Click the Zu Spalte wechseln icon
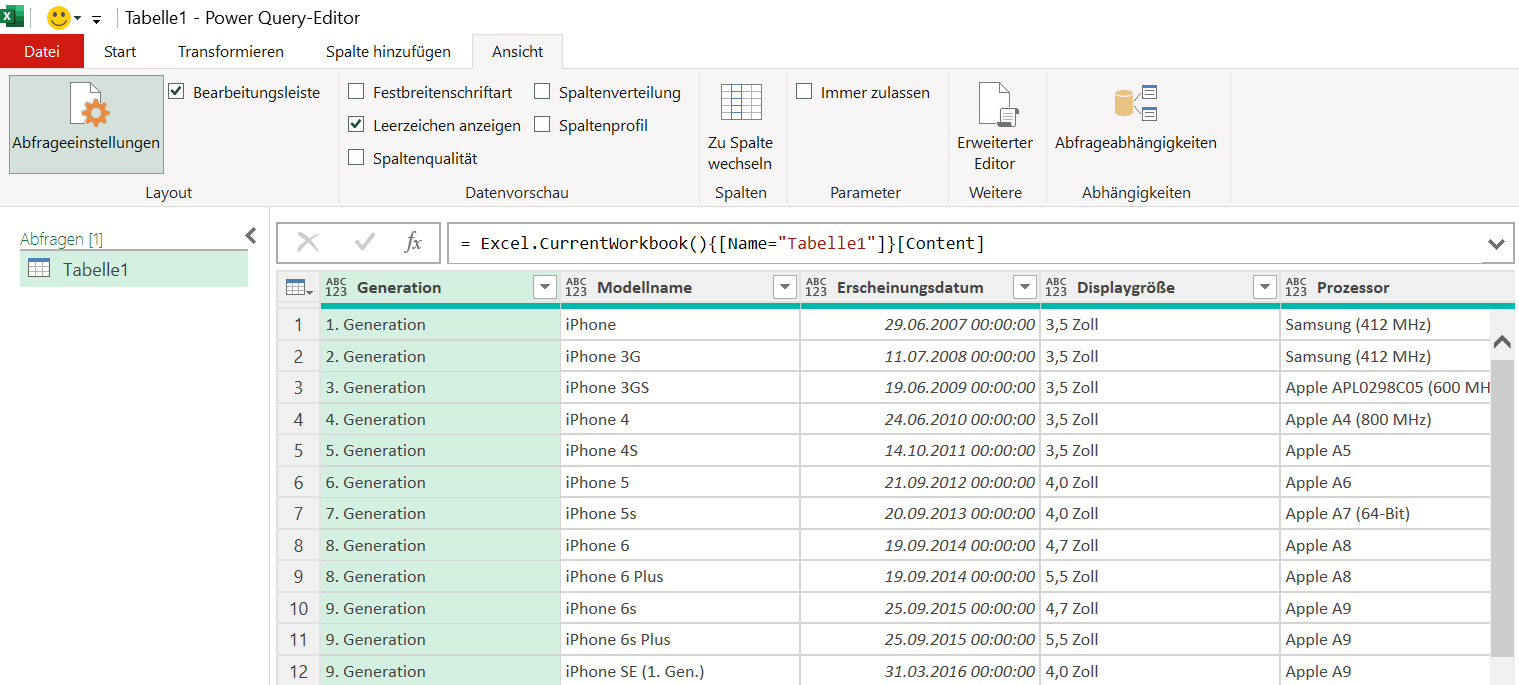 coord(741,103)
